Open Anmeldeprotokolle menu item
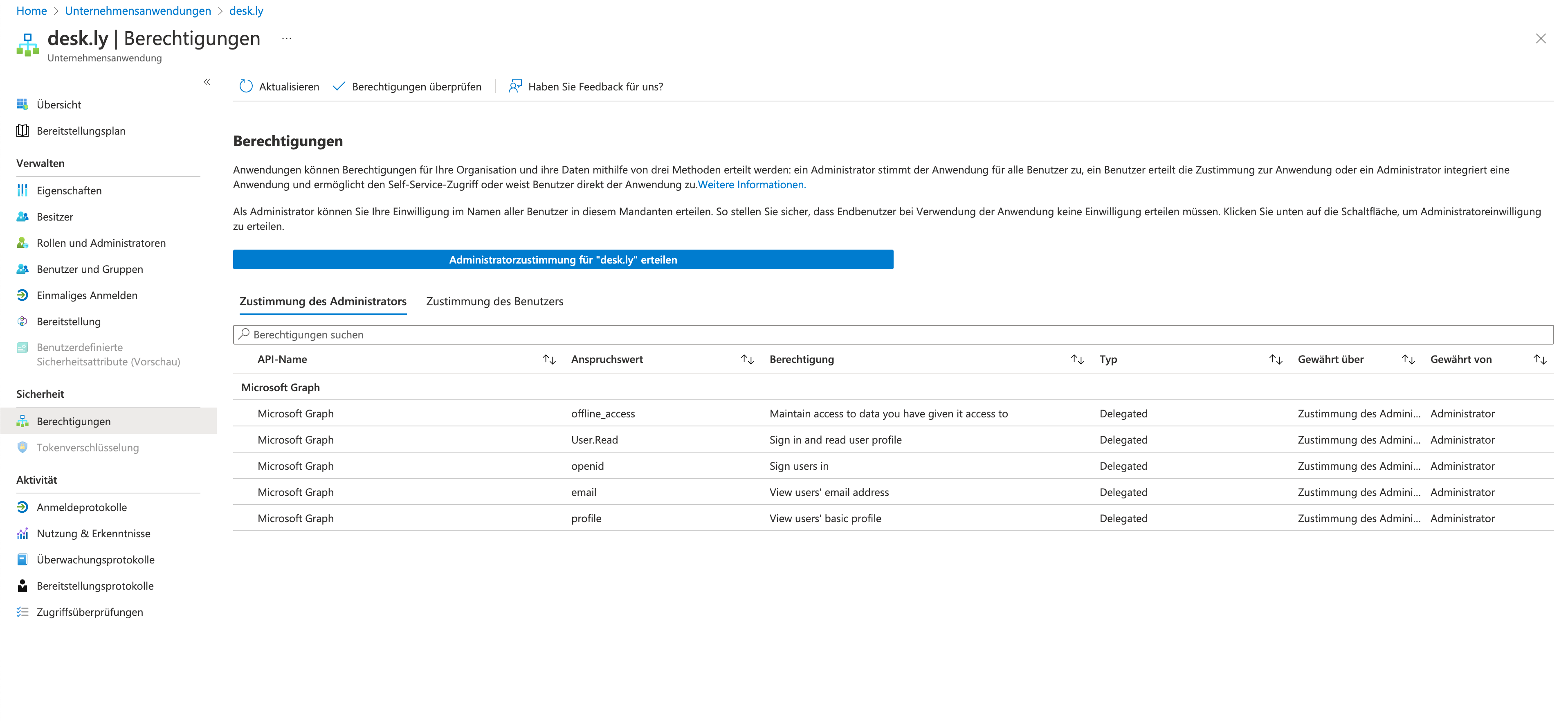This screenshot has width=1568, height=721. 81,507
